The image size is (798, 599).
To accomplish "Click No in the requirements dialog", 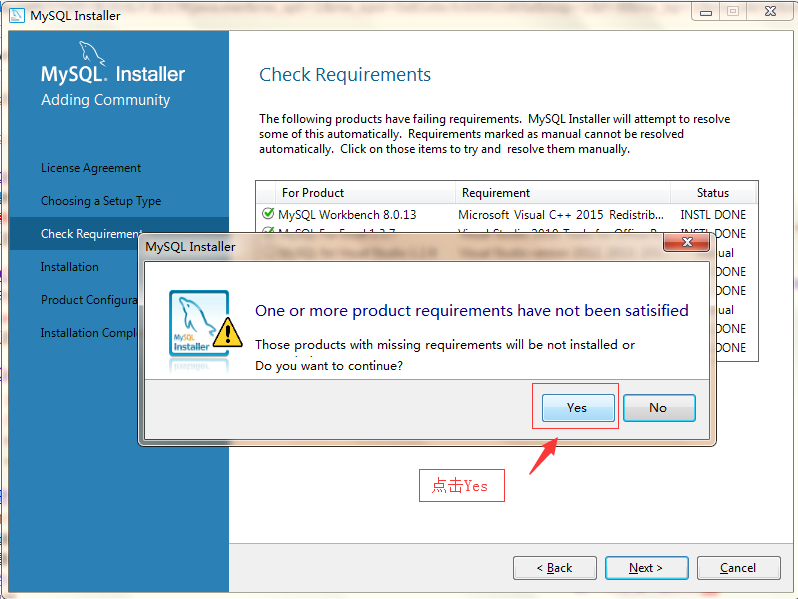I will [659, 408].
